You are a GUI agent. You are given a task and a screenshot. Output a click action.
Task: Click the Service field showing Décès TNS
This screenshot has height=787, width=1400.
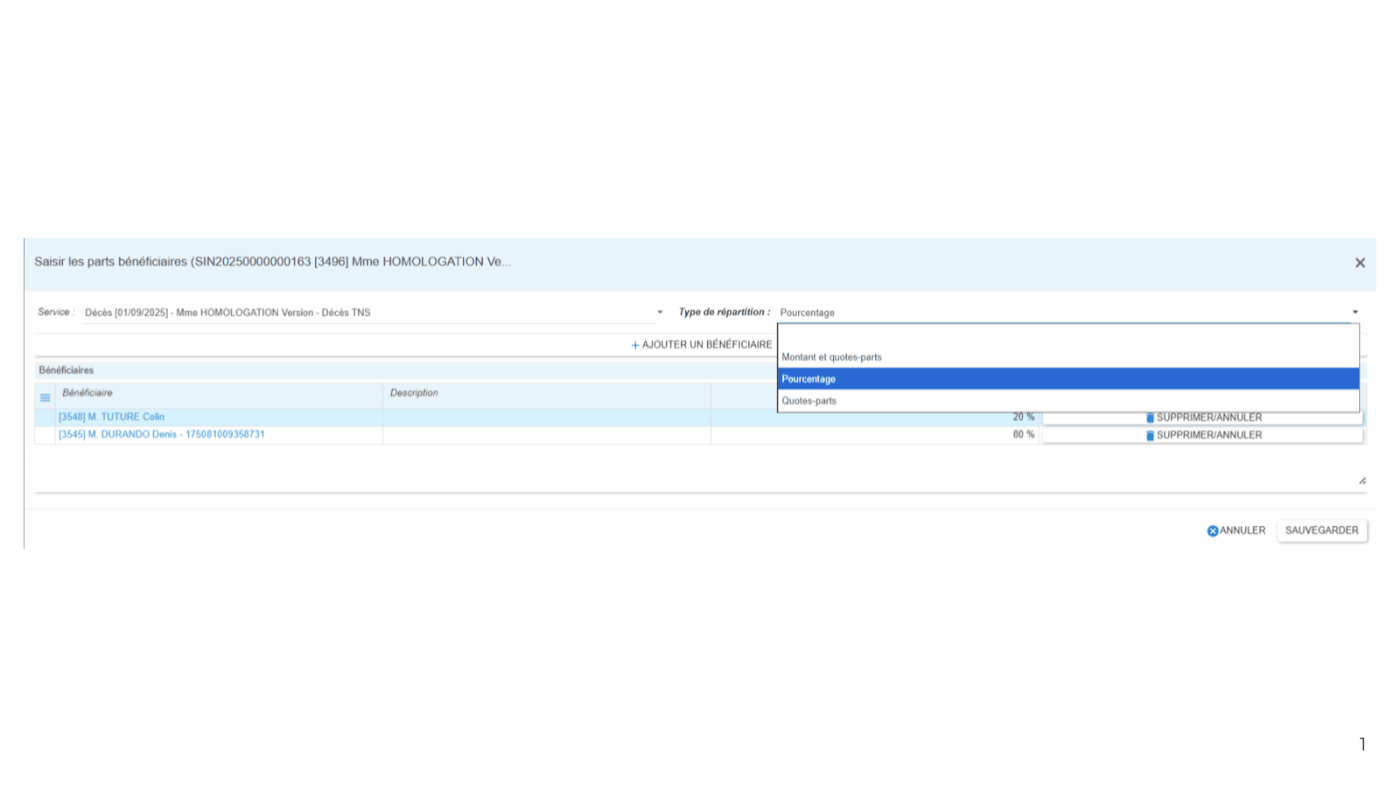(368, 313)
